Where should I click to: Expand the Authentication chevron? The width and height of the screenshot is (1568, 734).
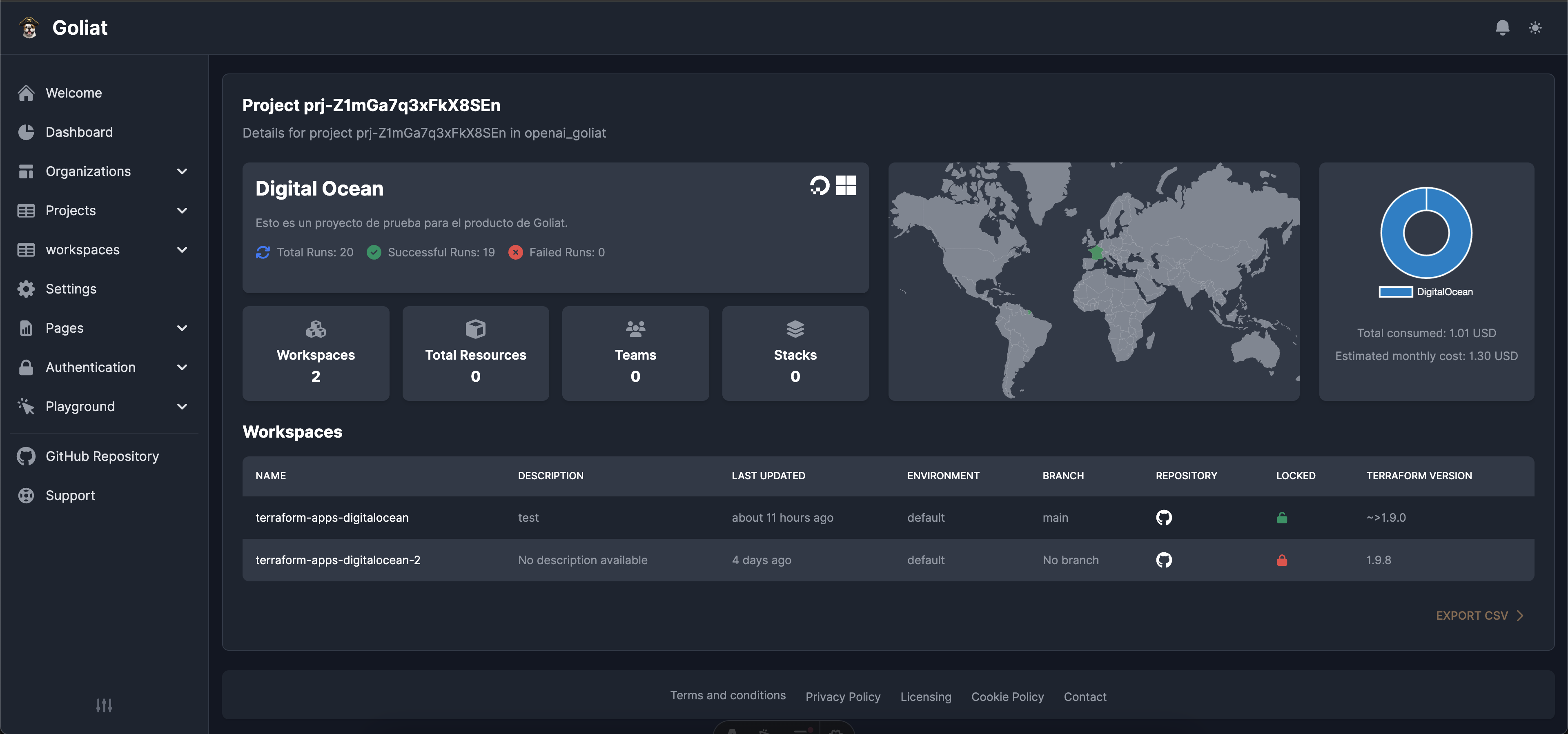[x=182, y=367]
